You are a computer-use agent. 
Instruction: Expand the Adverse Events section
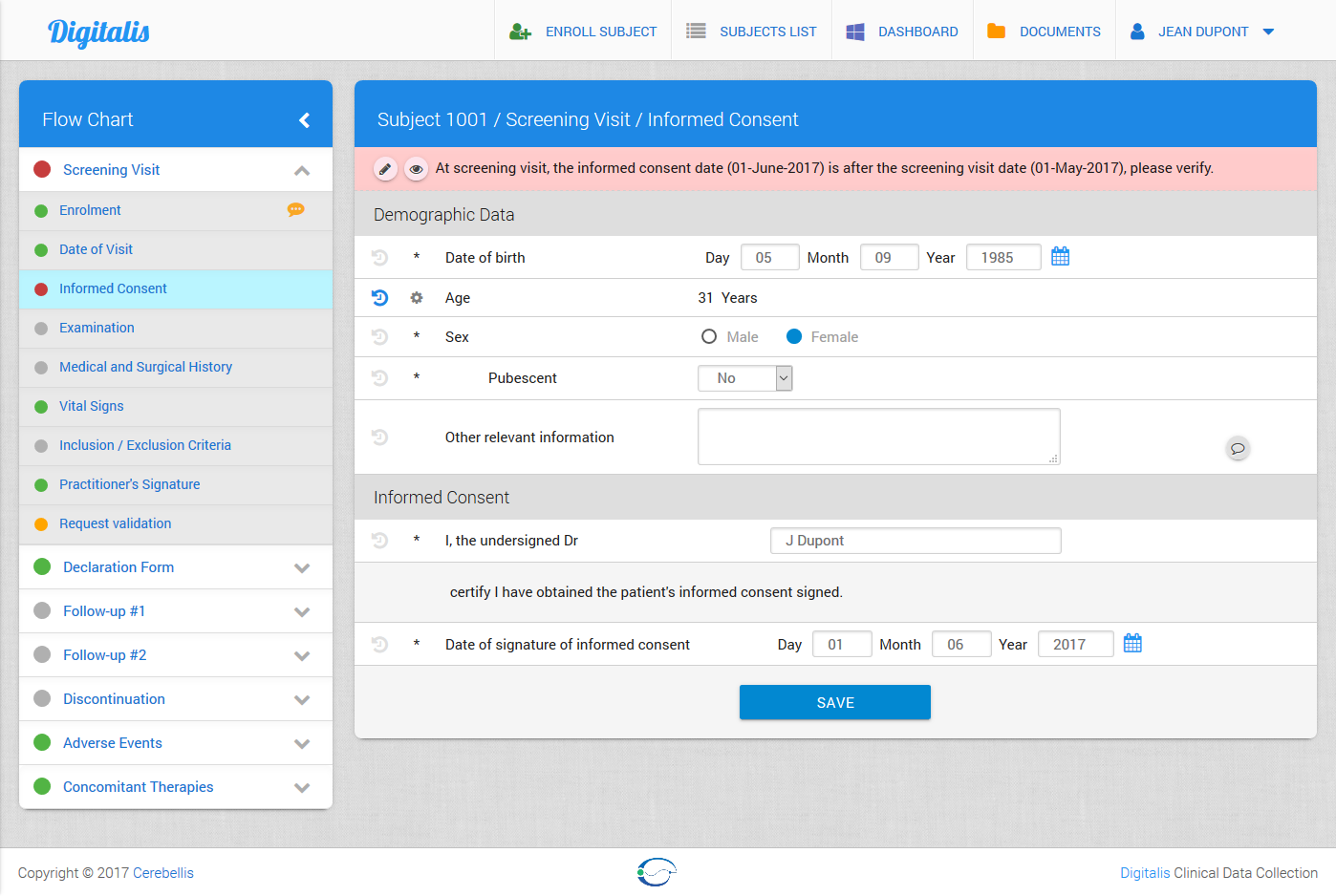click(302, 744)
